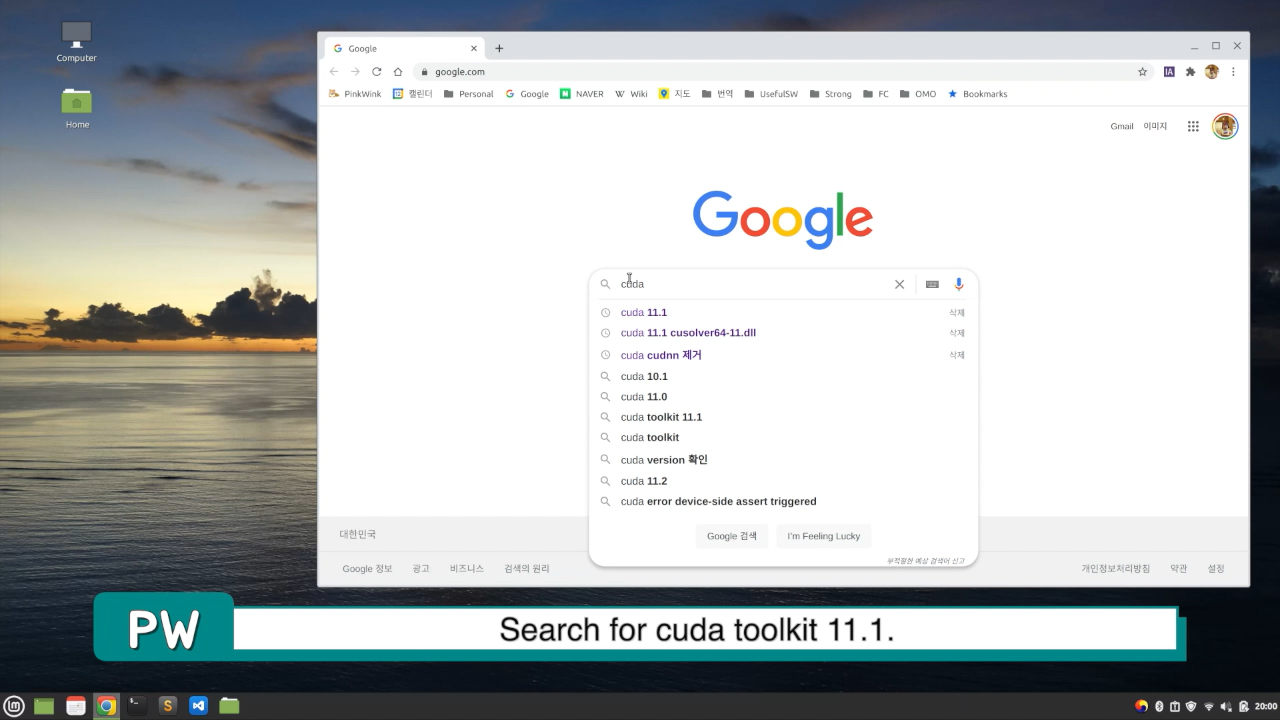This screenshot has width=1280, height=720.
Task: Click the I'm Feeling Lucky button
Action: [x=824, y=536]
